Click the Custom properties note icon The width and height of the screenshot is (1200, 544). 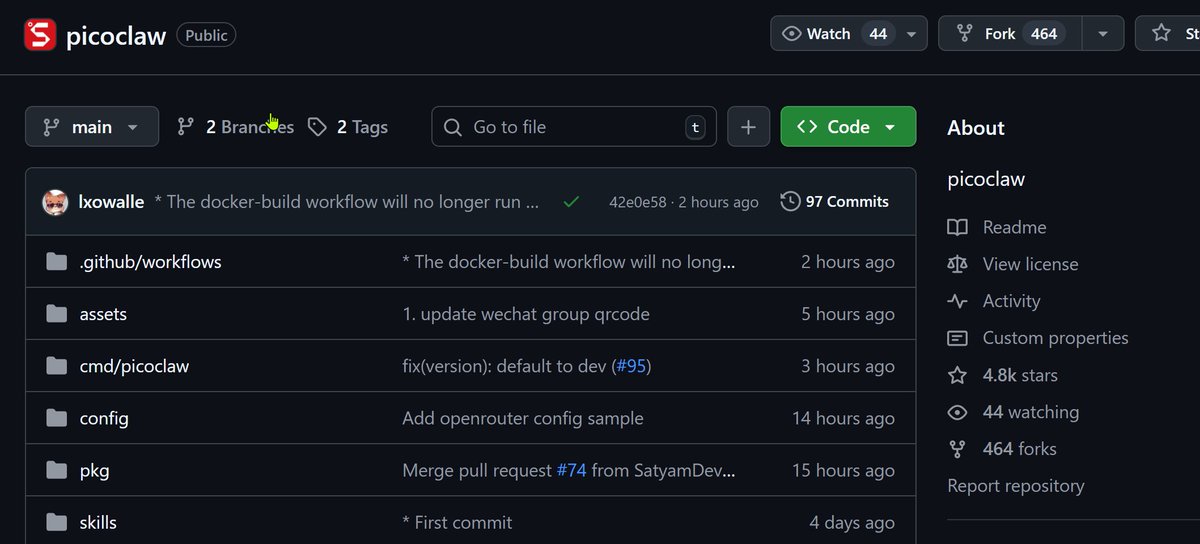(958, 338)
